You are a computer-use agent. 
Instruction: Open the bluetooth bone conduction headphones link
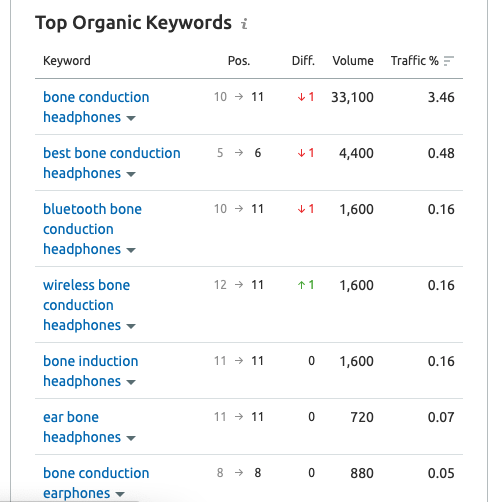[92, 229]
